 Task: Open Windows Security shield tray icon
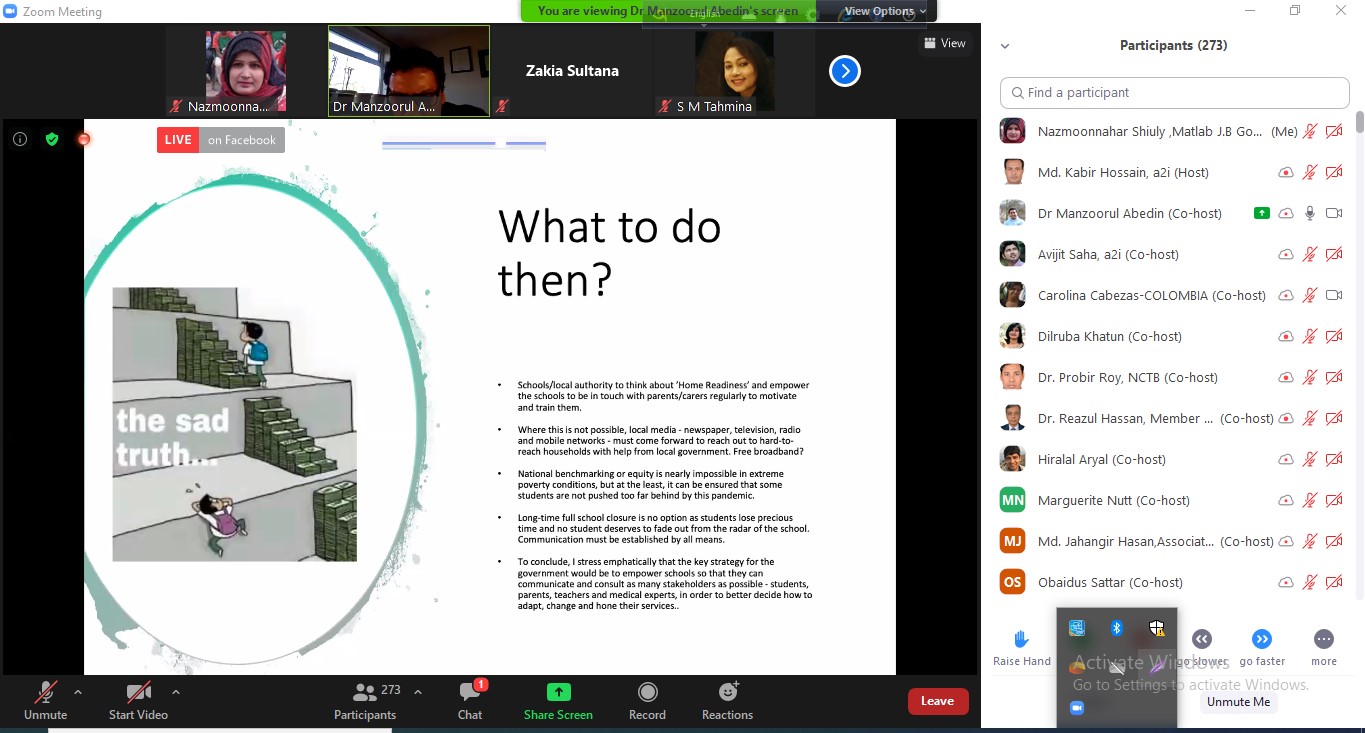(1157, 628)
